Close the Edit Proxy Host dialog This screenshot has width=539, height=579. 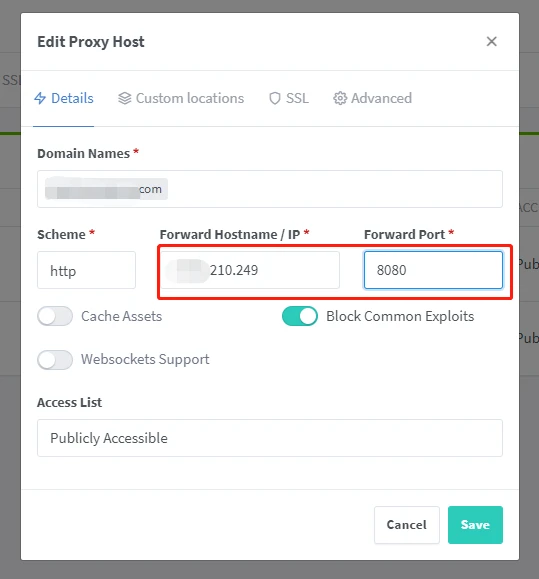pyautogui.click(x=491, y=41)
